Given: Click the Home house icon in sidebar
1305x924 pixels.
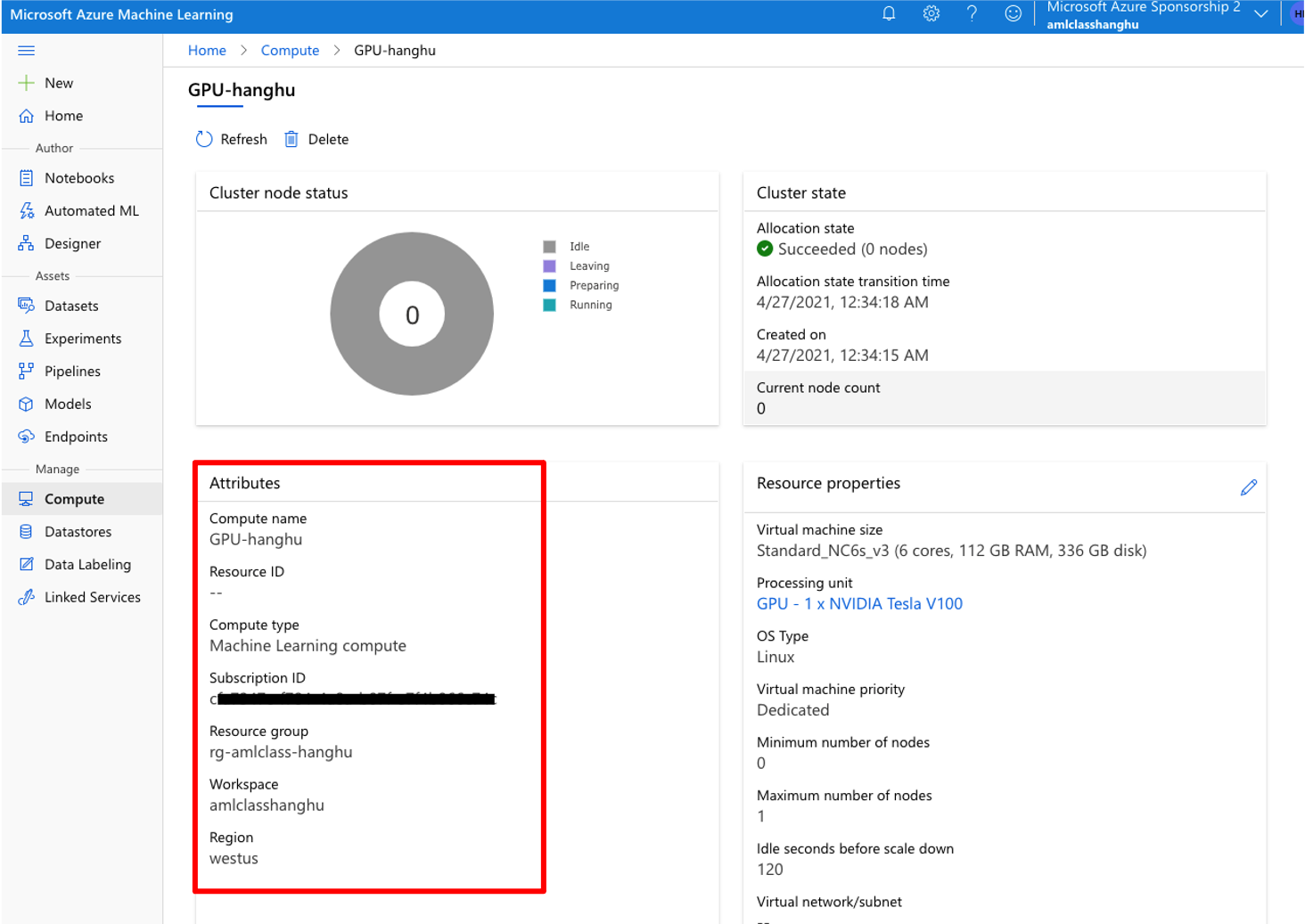Looking at the screenshot, I should point(27,116).
